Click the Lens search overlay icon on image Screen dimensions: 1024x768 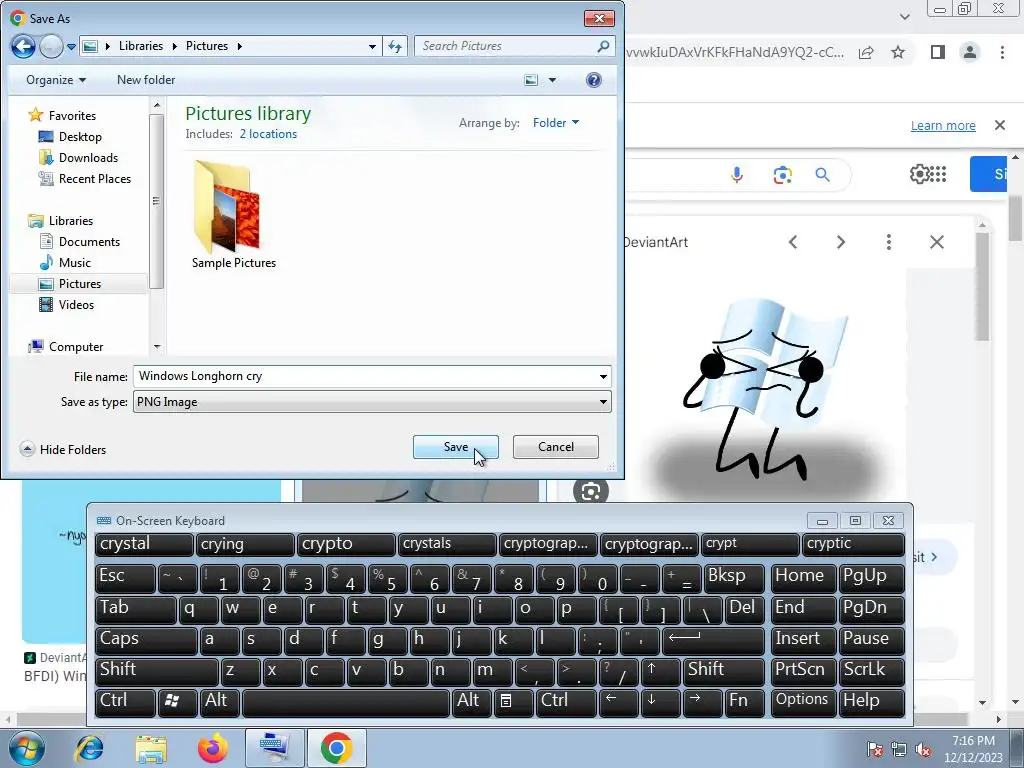[x=590, y=491]
